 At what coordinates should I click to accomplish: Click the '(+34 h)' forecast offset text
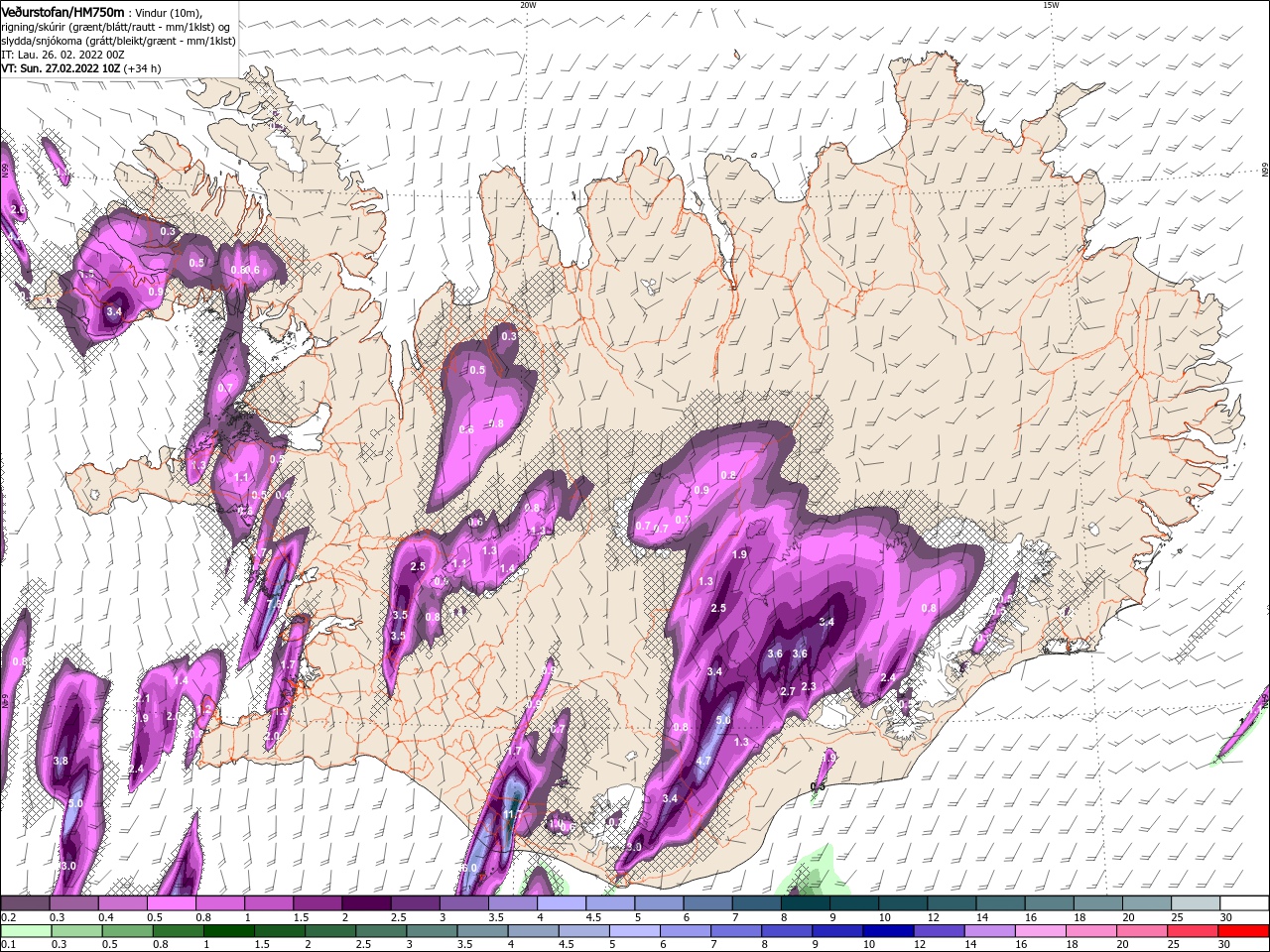(143, 69)
